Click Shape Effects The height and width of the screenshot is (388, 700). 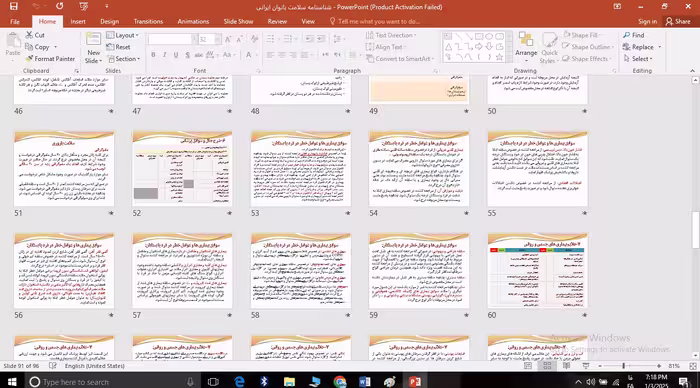587,58
